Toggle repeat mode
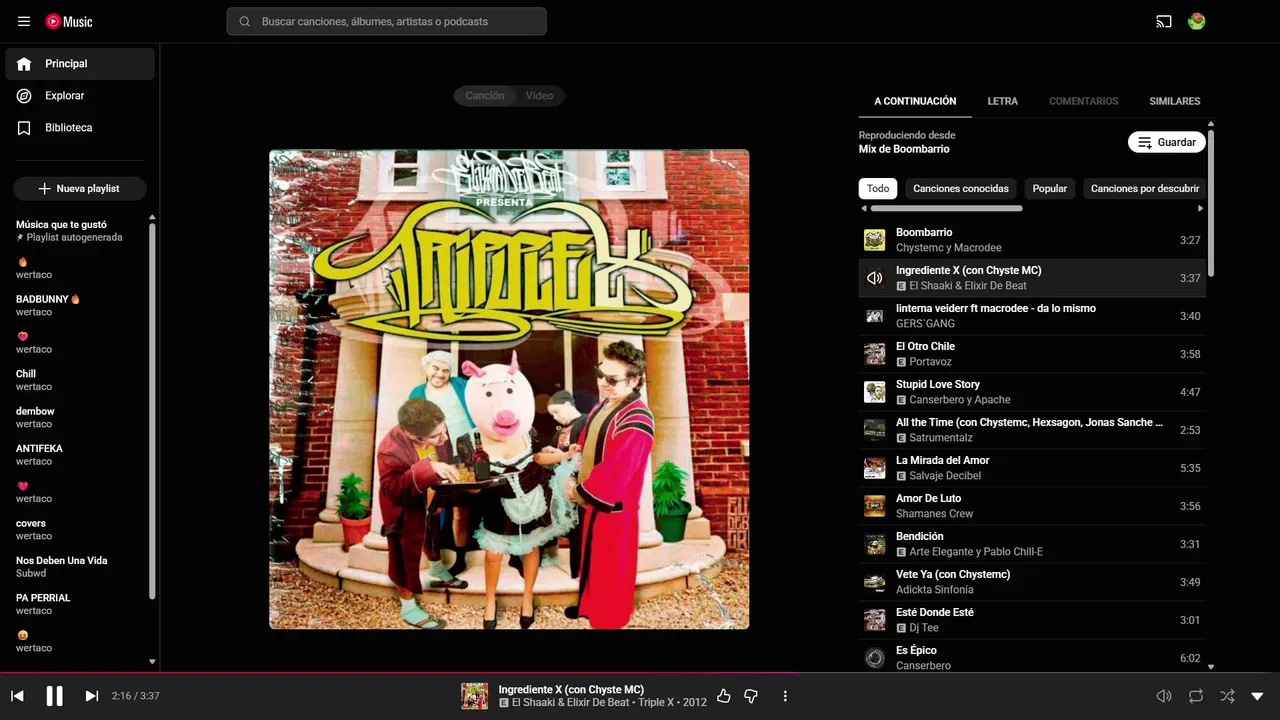The image size is (1280, 720). (x=1196, y=696)
